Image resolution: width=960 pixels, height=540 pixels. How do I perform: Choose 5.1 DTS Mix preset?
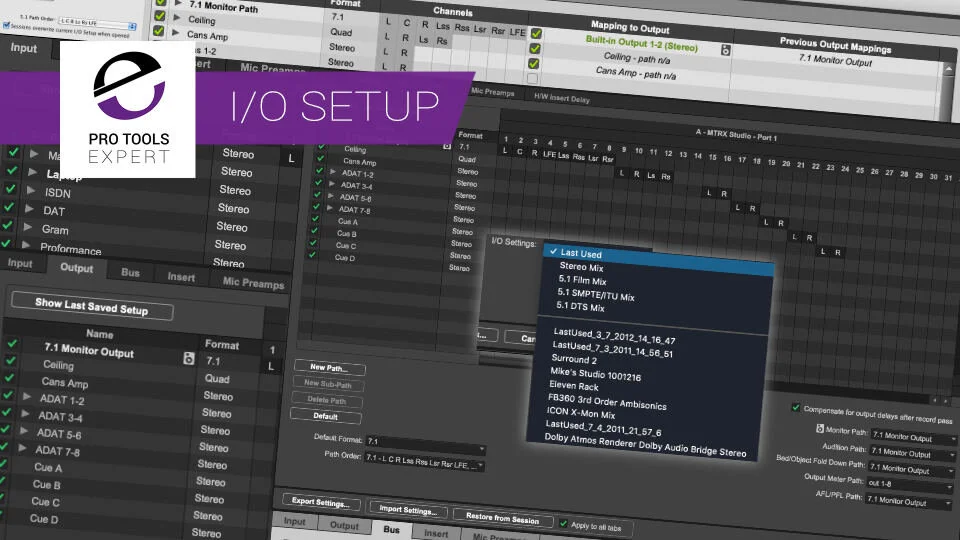[580, 307]
